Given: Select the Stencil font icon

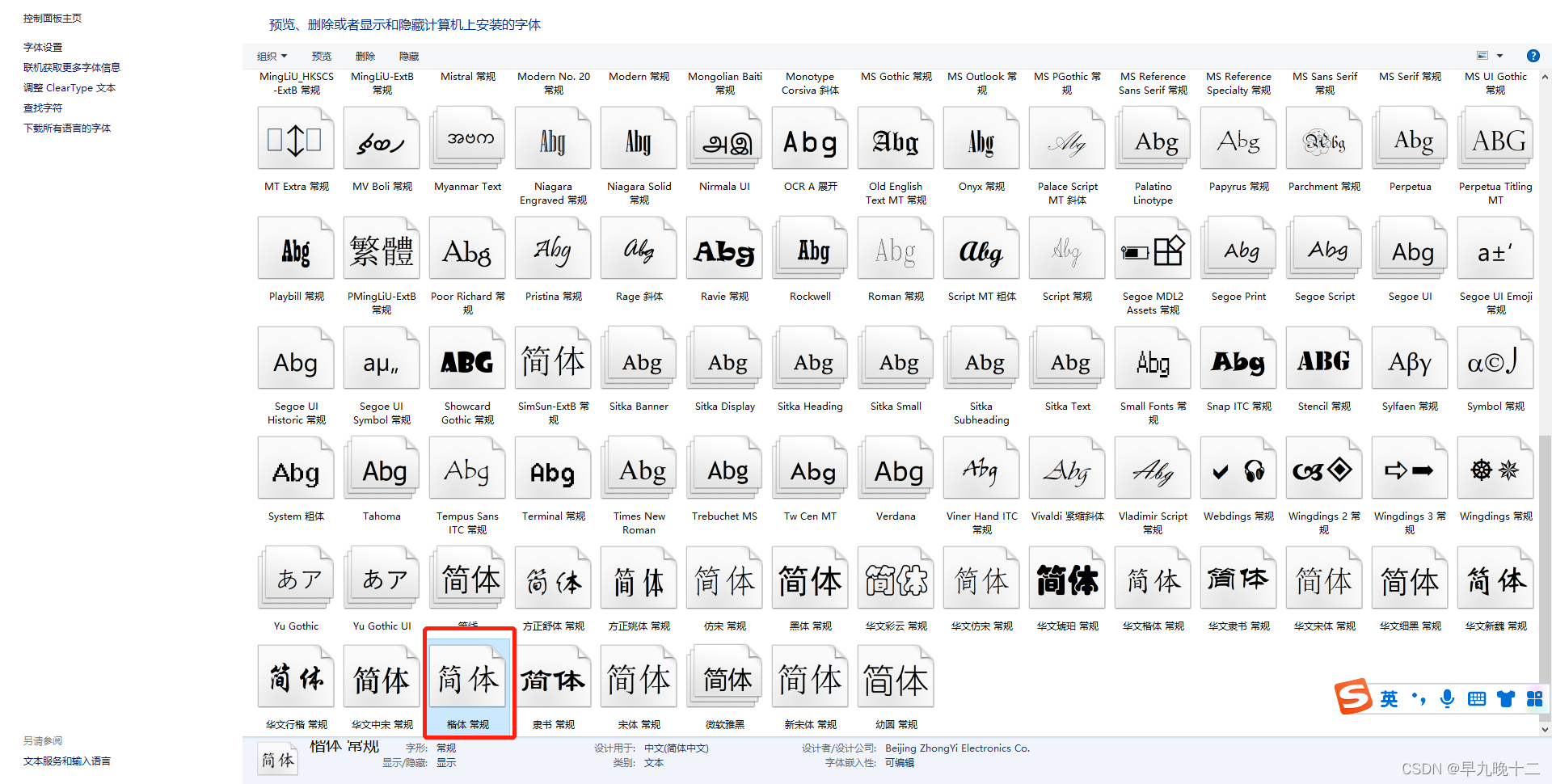Looking at the screenshot, I should click(1324, 360).
